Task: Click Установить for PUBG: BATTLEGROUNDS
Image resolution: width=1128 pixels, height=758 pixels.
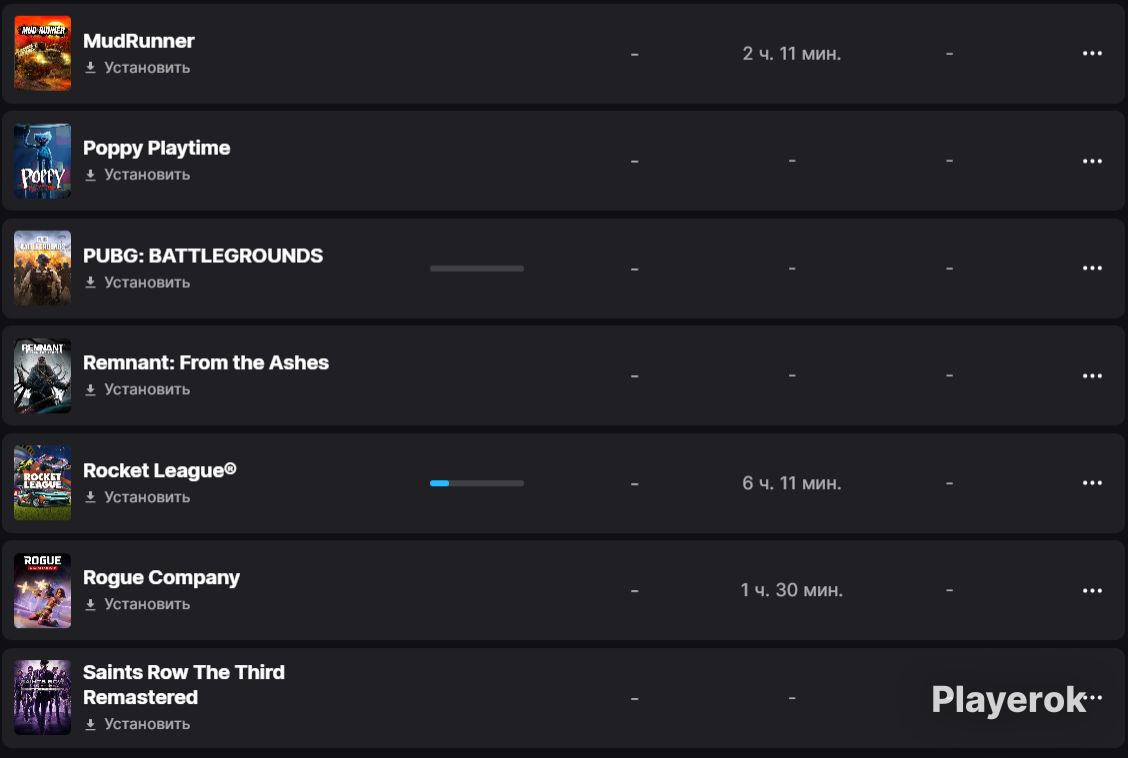Action: pyautogui.click(x=147, y=283)
